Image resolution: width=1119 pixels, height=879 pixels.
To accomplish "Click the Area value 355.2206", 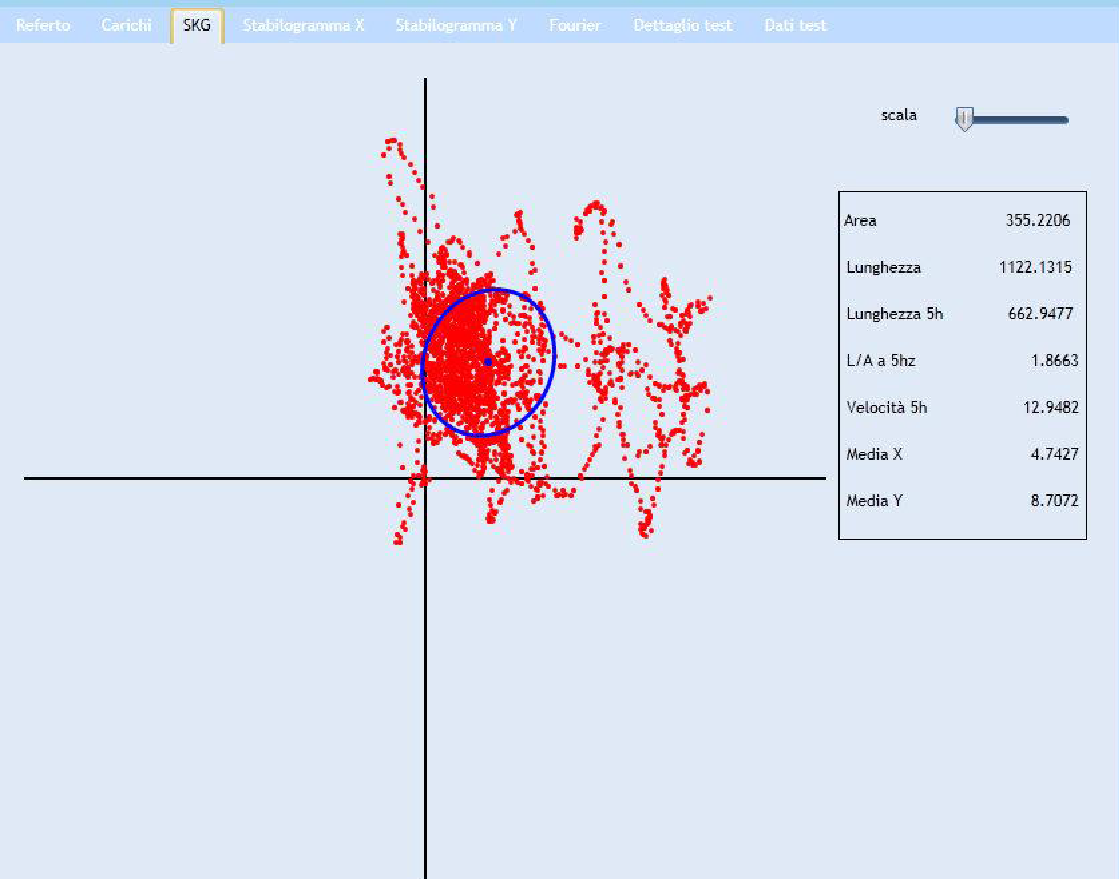I will coord(1038,220).
